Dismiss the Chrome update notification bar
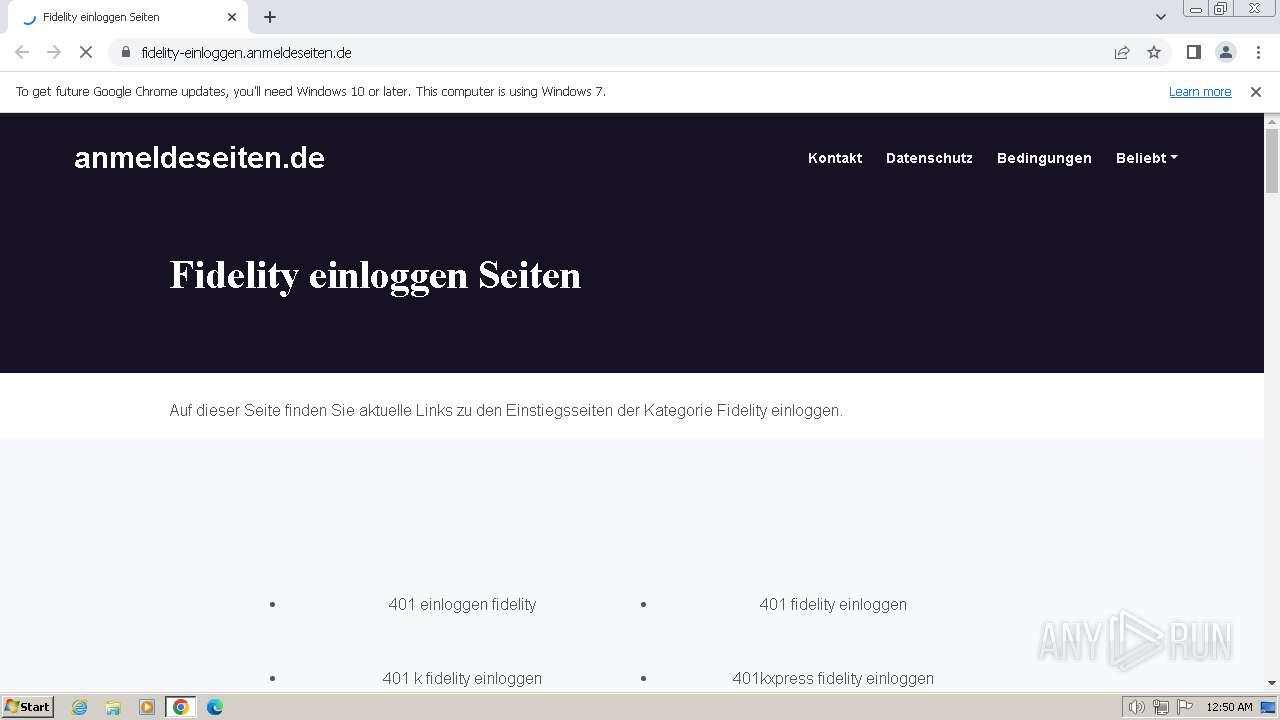The height and width of the screenshot is (720, 1280). tap(1256, 91)
